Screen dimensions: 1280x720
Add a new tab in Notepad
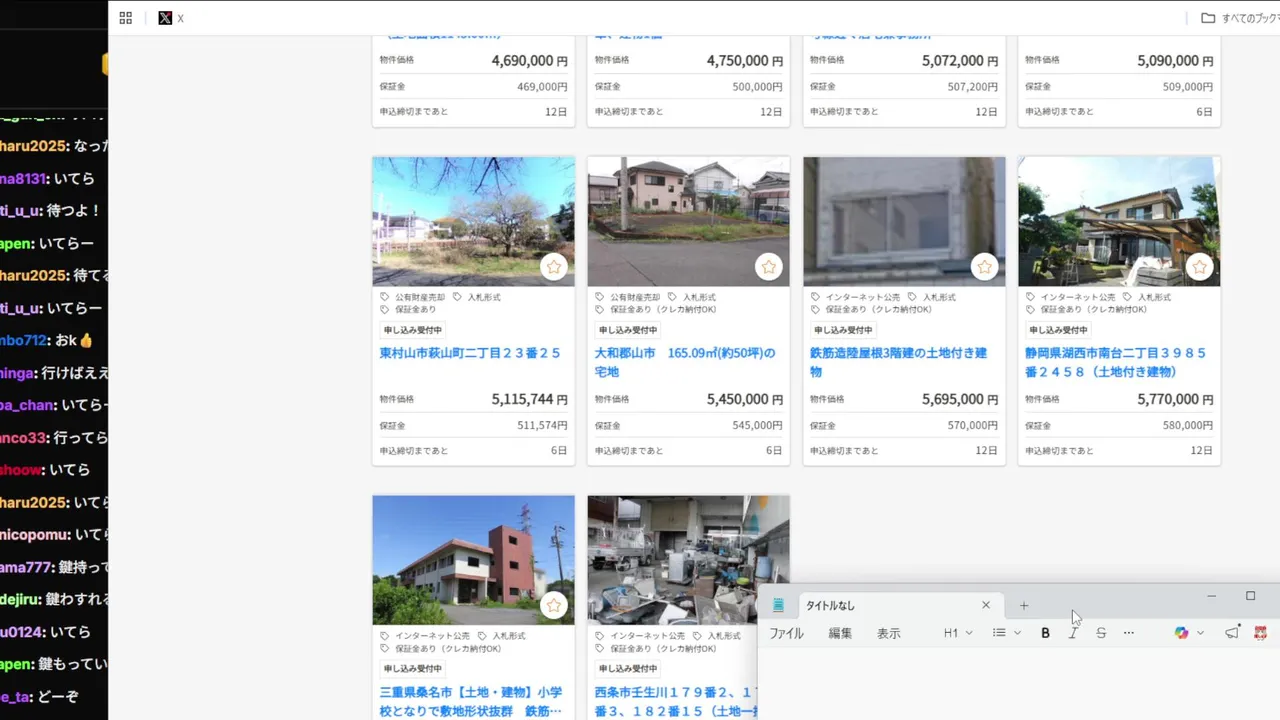coord(1024,605)
